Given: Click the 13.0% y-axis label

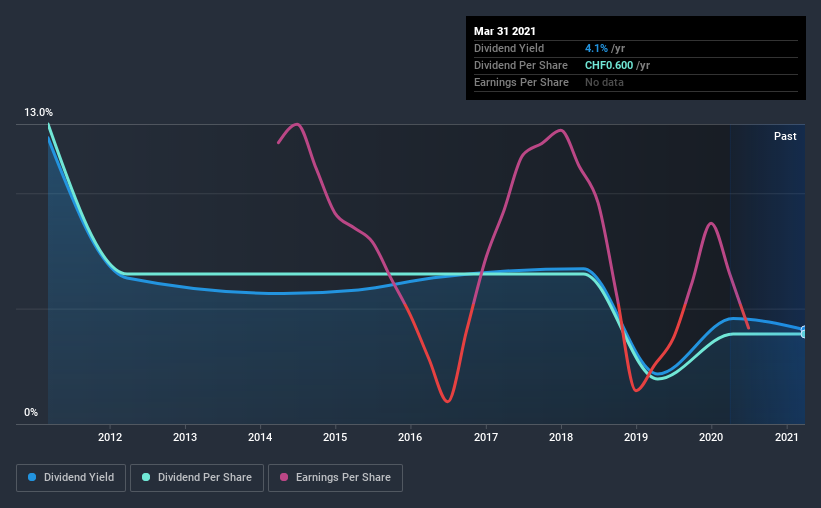Looking at the screenshot, I should click(38, 113).
